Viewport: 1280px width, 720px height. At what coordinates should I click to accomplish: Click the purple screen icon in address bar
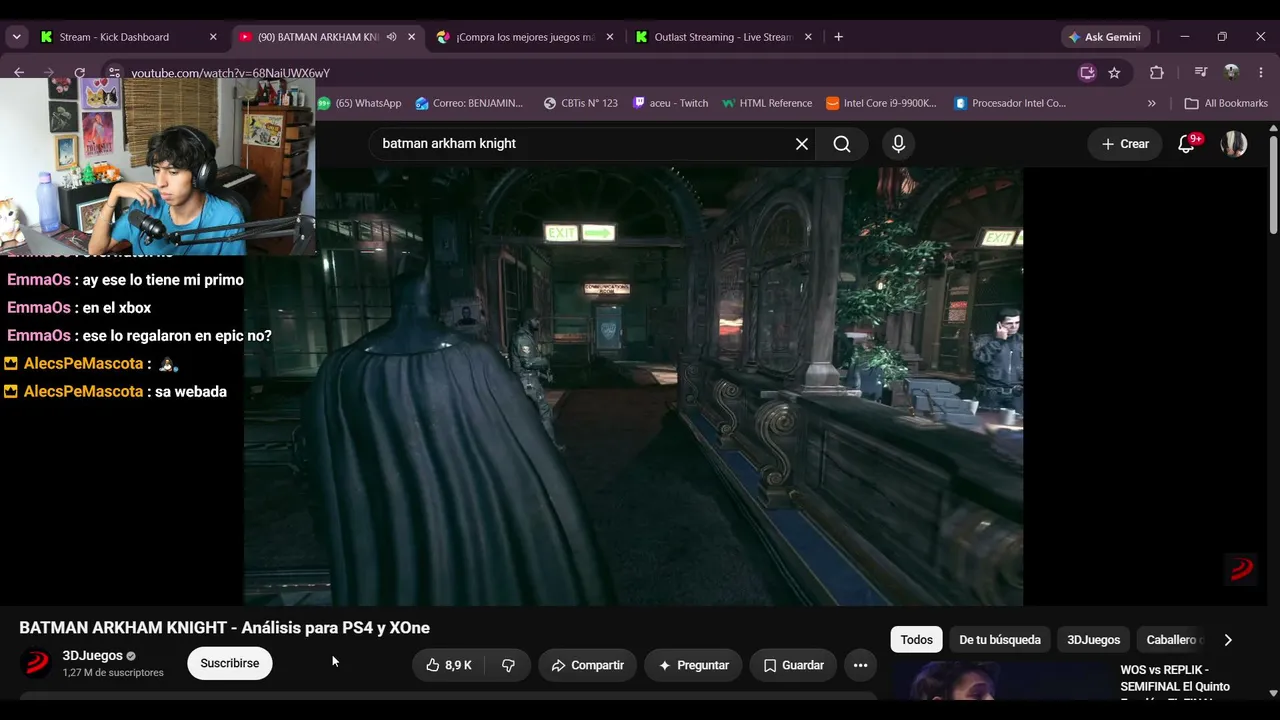point(1087,73)
